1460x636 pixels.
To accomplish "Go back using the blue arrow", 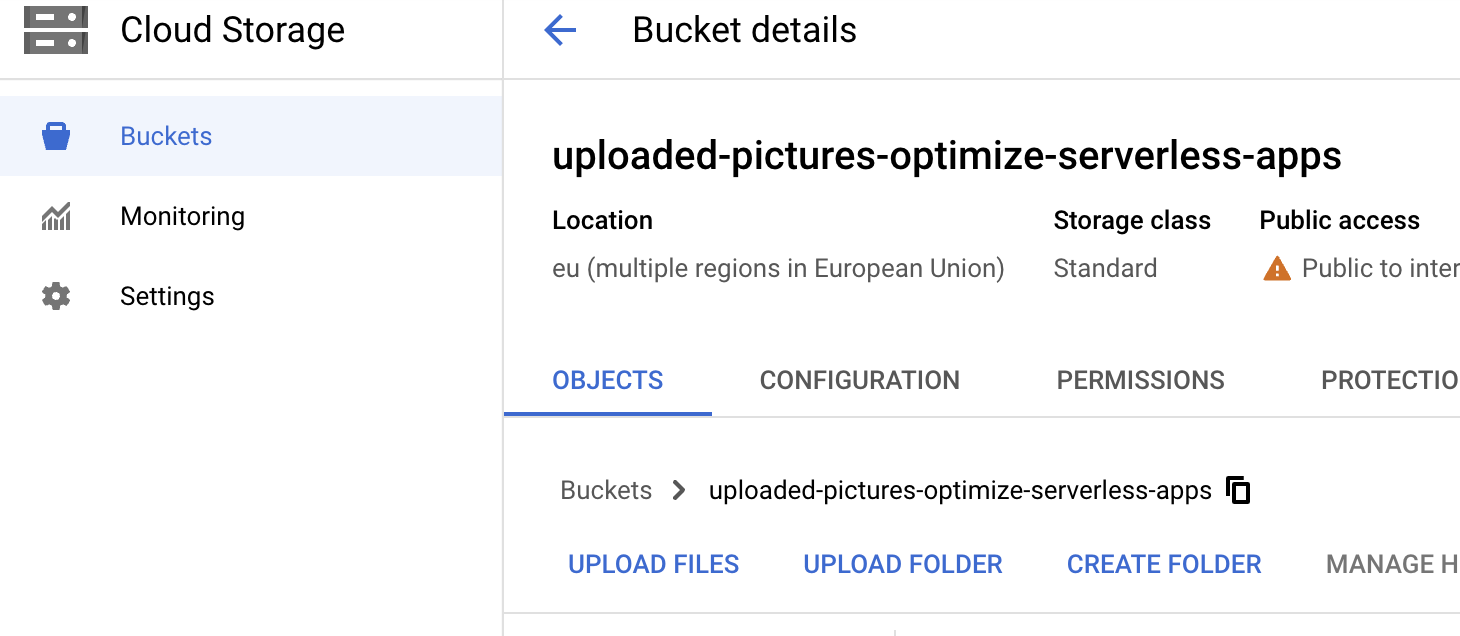I will pos(560,31).
